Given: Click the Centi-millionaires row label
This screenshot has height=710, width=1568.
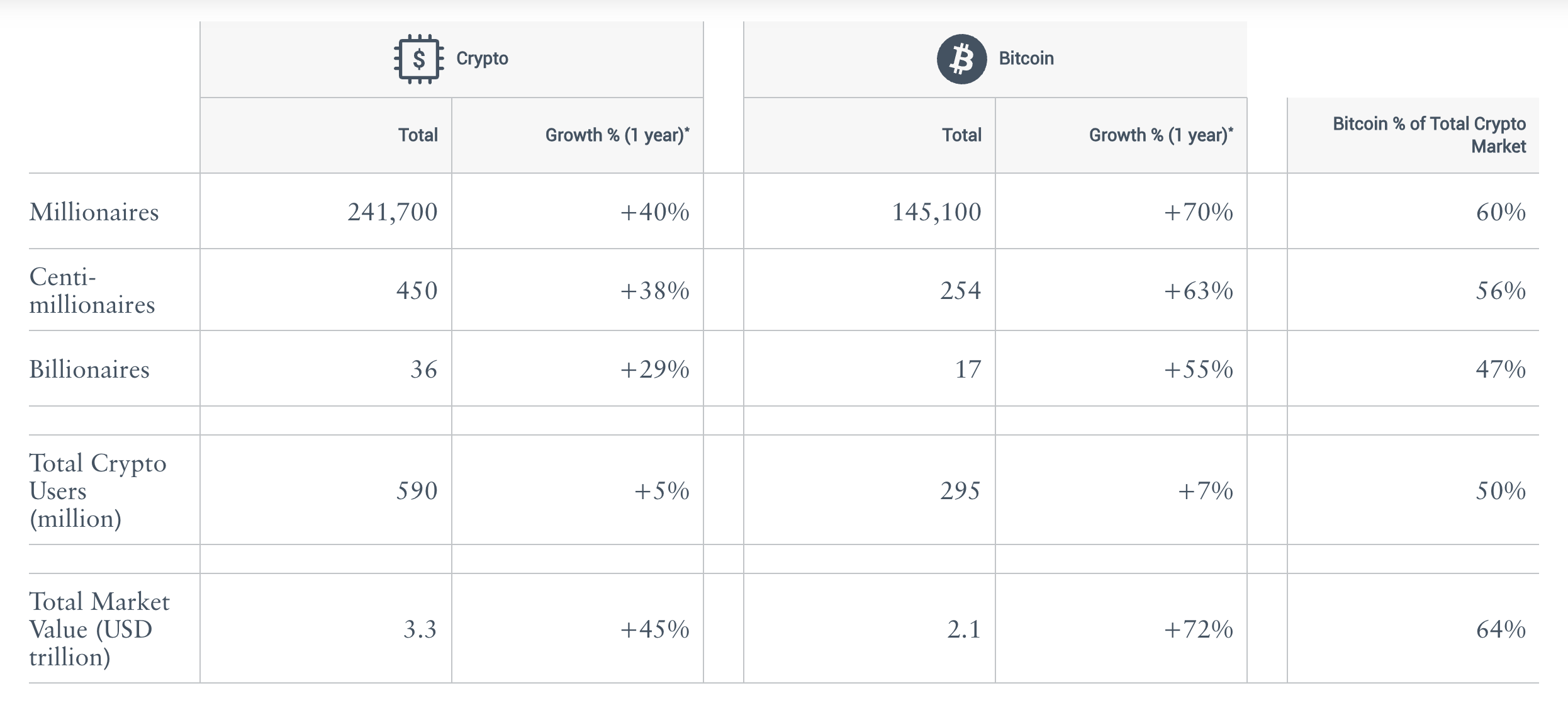Looking at the screenshot, I should pos(92,291).
